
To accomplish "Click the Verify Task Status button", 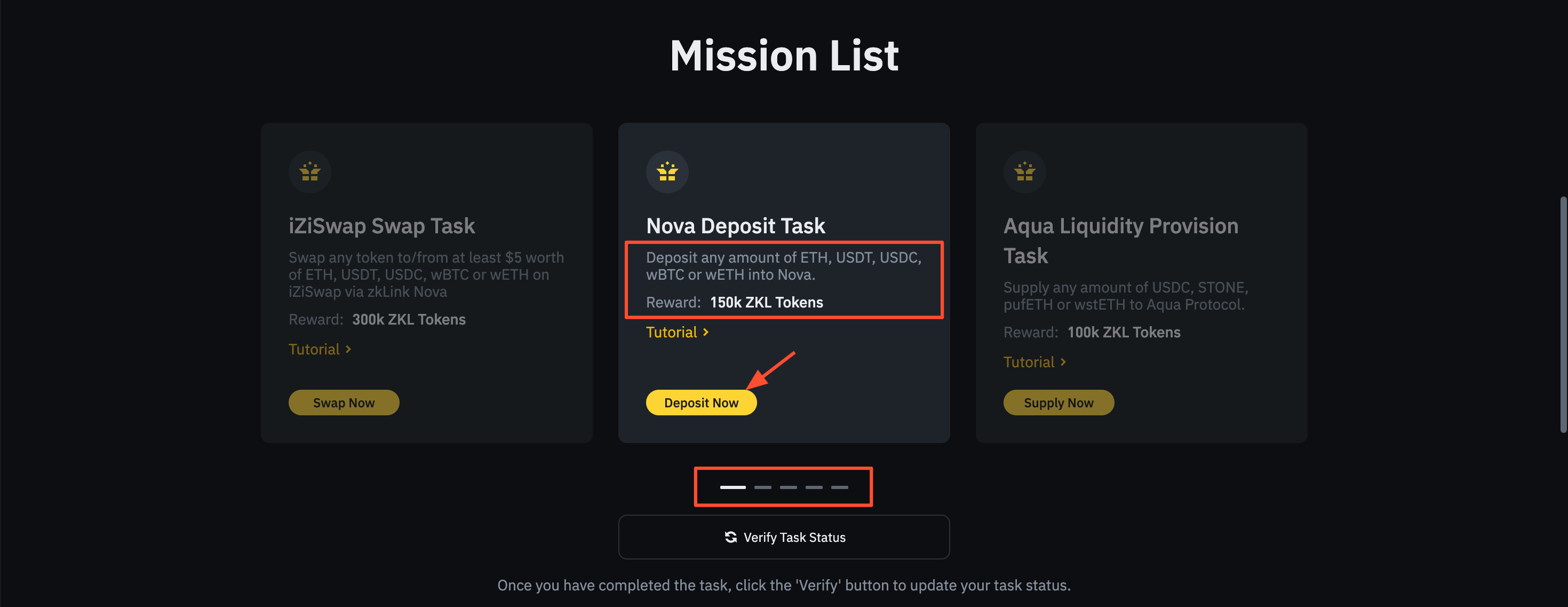I will coord(784,537).
